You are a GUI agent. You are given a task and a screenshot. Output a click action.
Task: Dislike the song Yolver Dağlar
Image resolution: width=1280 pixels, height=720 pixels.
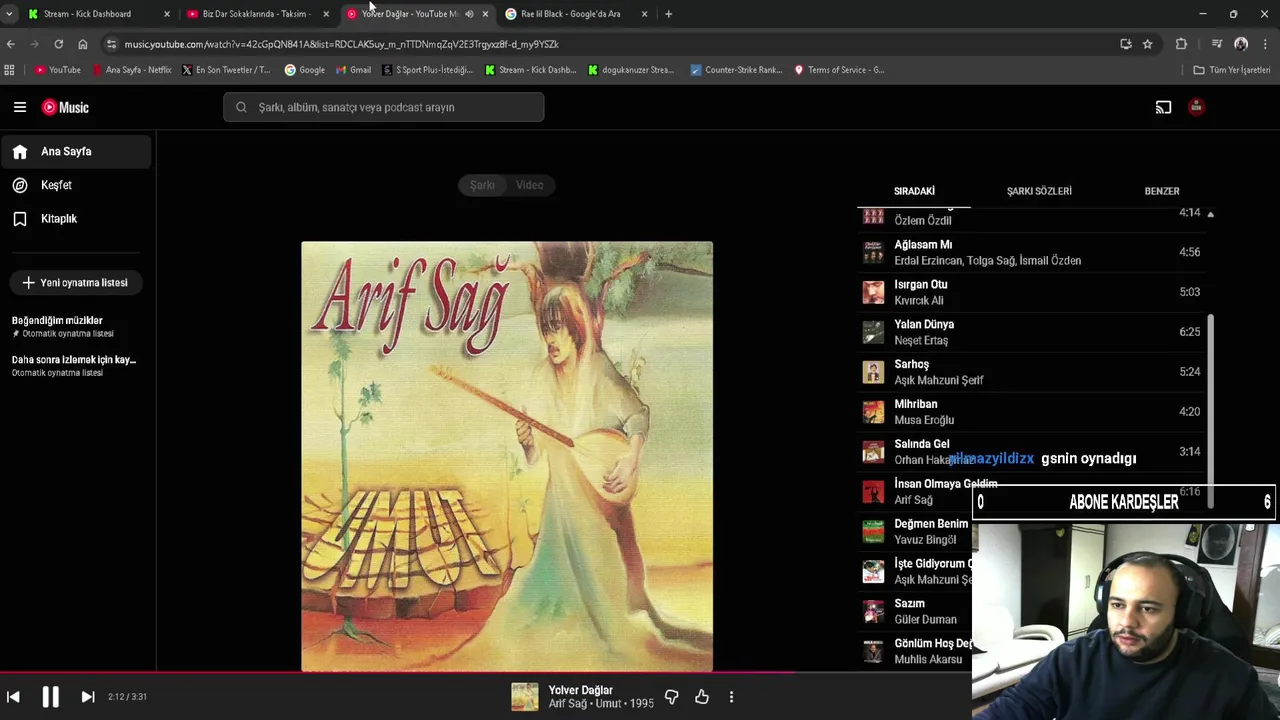pyautogui.click(x=671, y=697)
